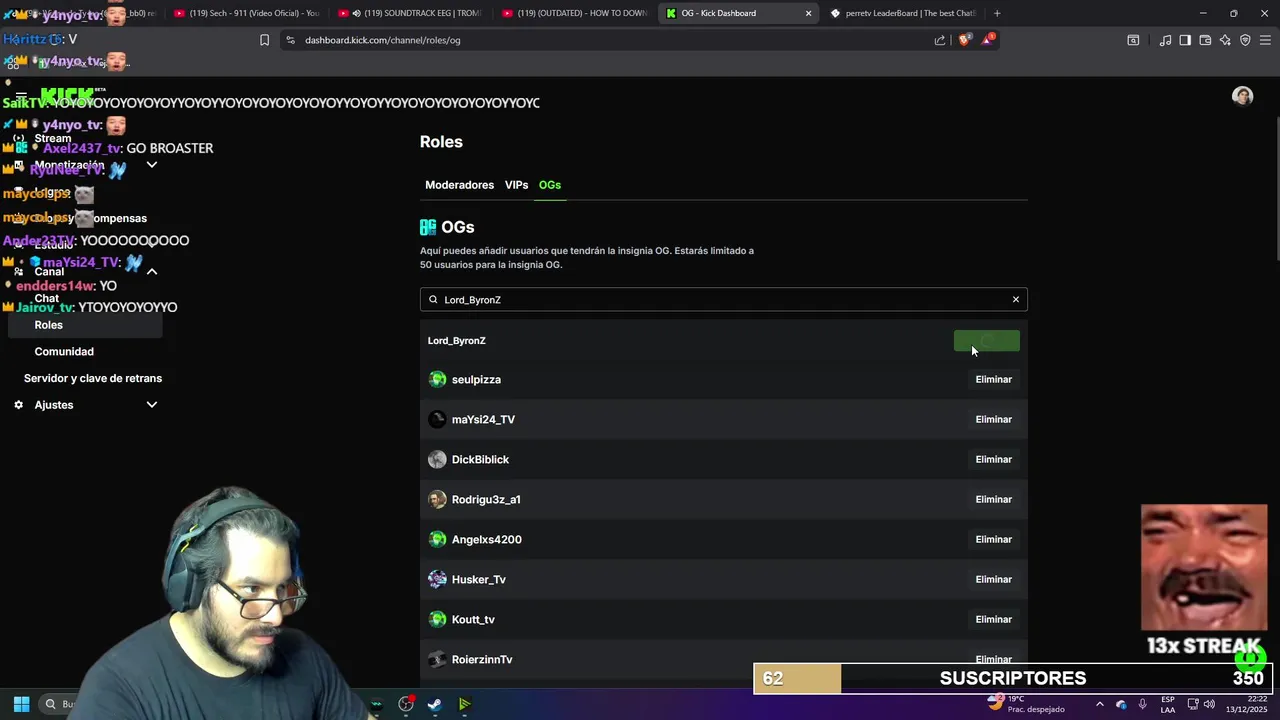Open a new browser tab with plus
Image resolution: width=1280 pixels, height=720 pixels.
coord(997,13)
